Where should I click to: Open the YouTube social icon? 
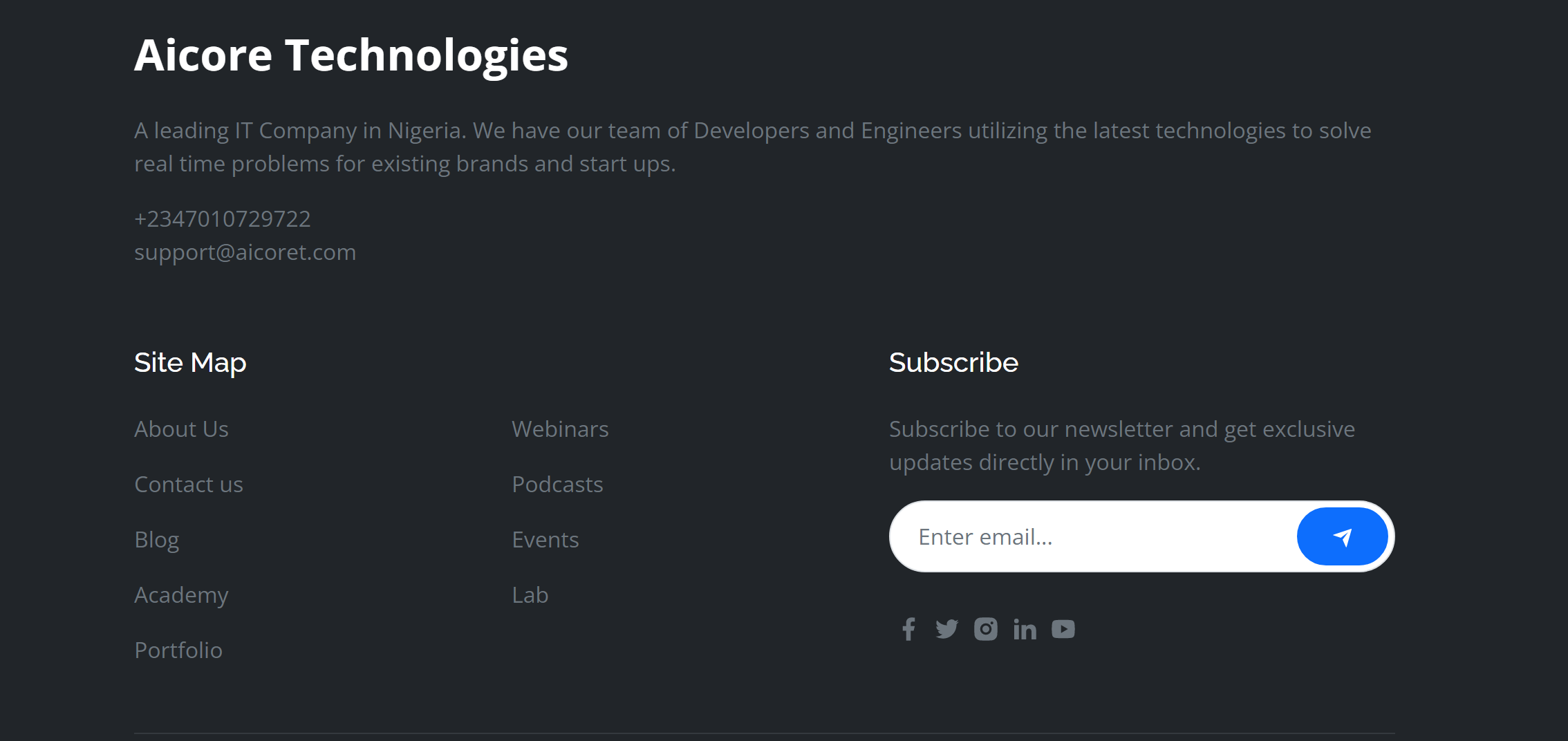pos(1063,629)
